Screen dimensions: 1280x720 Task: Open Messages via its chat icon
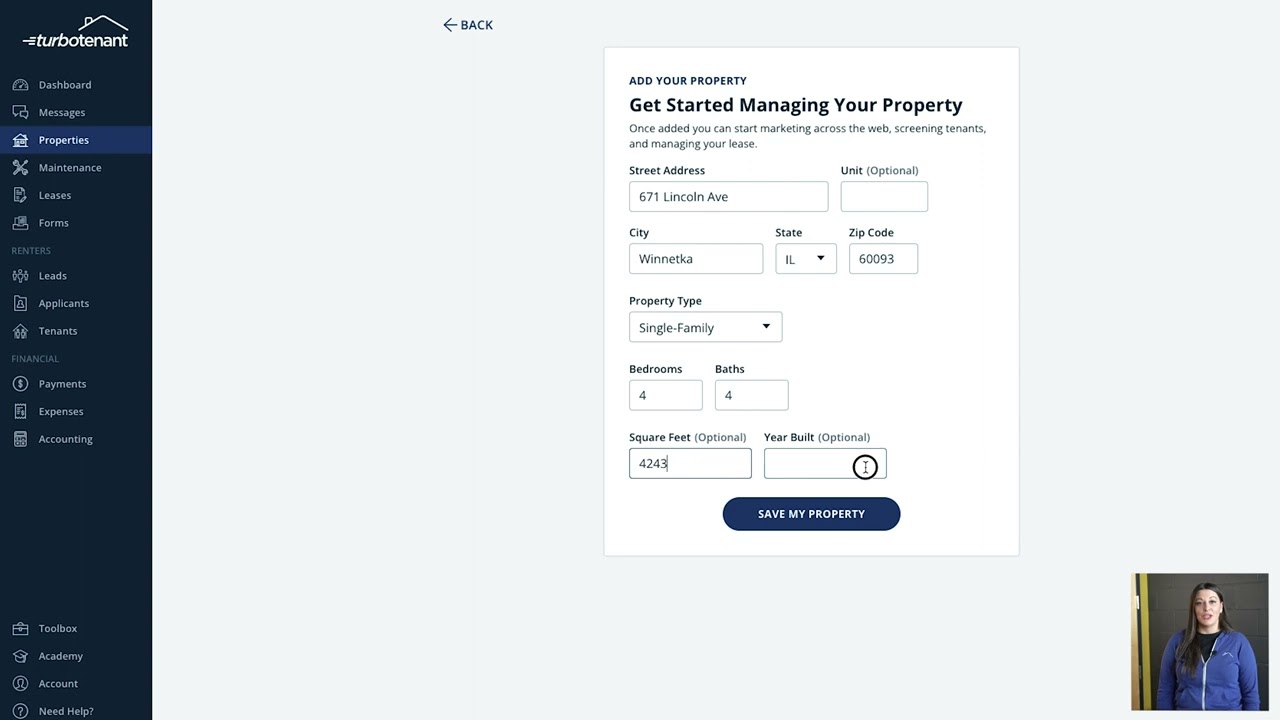[x=20, y=112]
